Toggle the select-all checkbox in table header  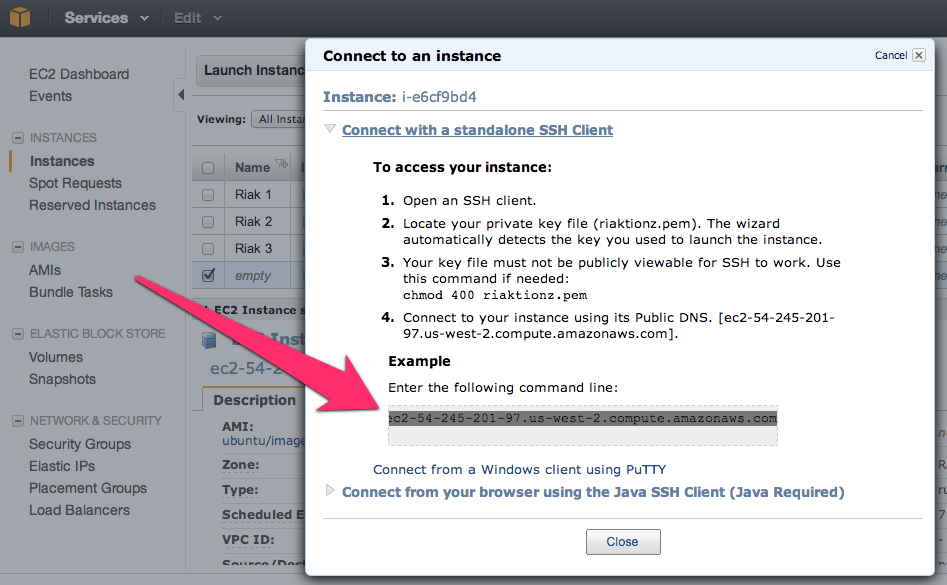click(x=208, y=168)
